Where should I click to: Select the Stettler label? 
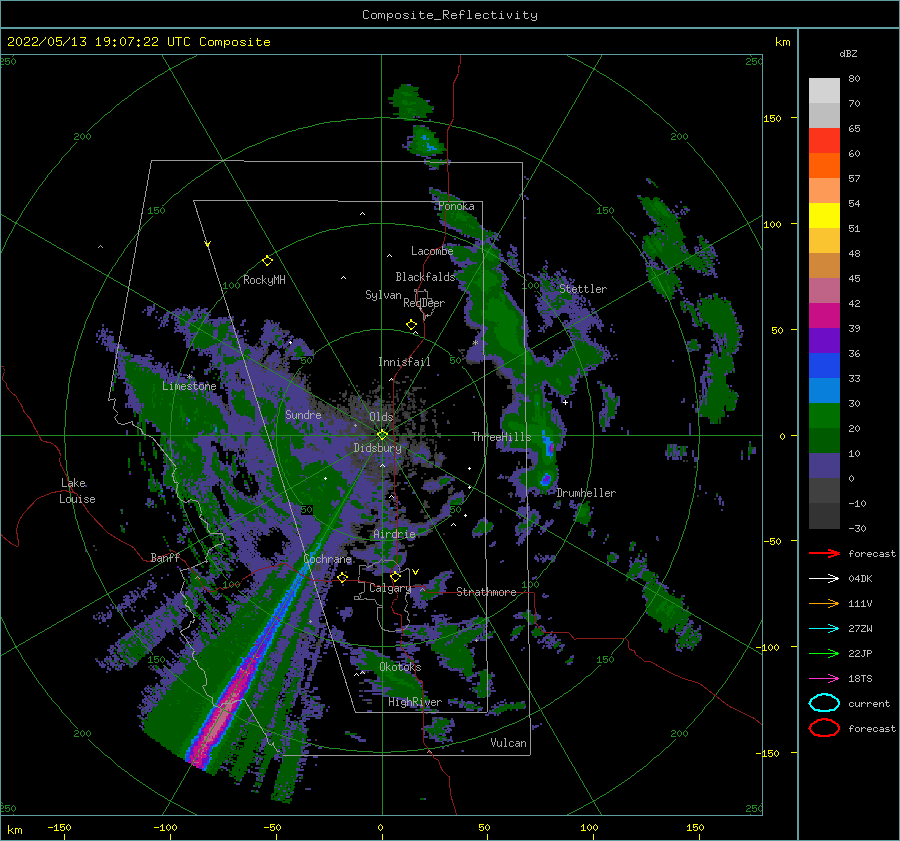pyautogui.click(x=583, y=289)
